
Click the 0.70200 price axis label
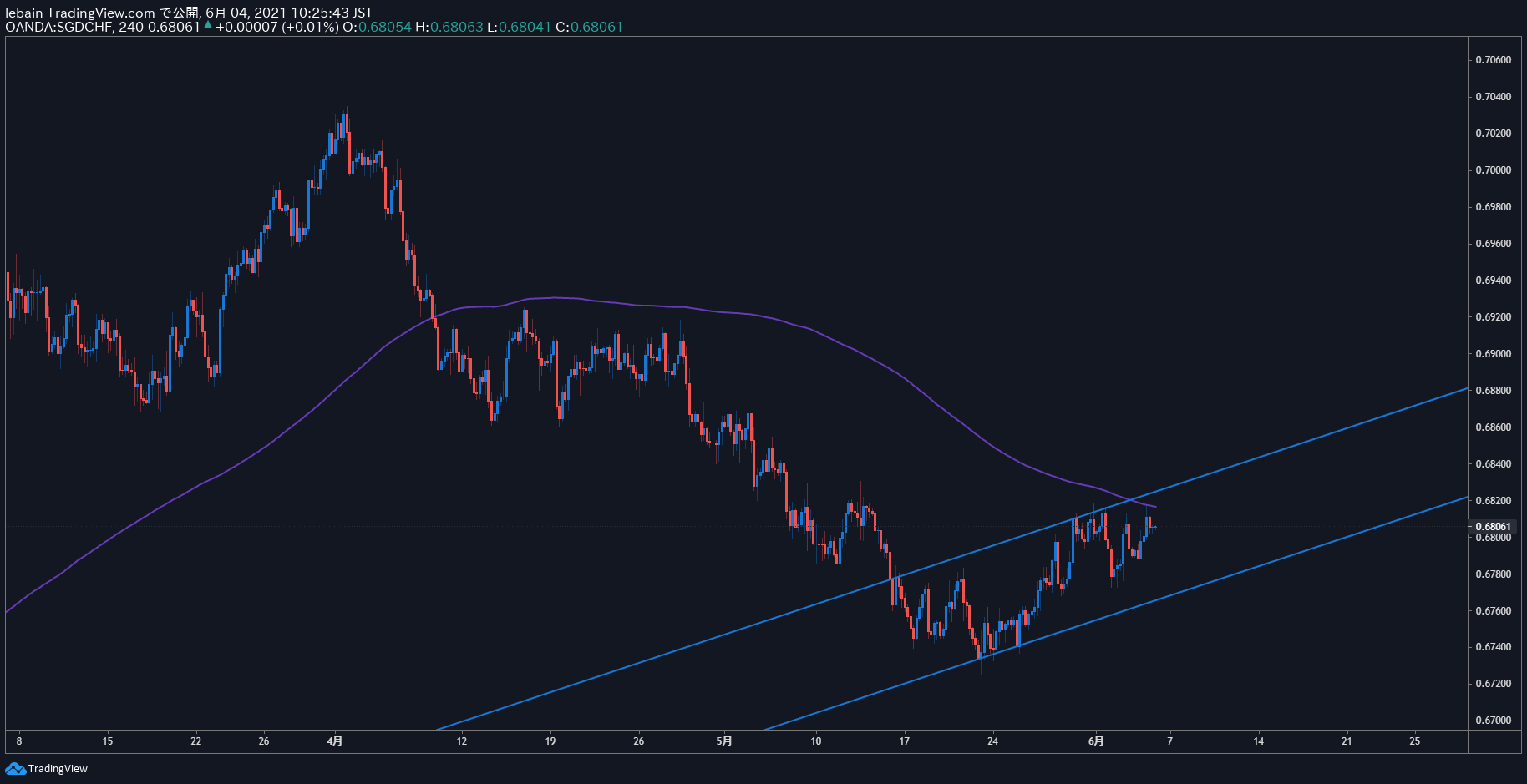tap(1493, 134)
